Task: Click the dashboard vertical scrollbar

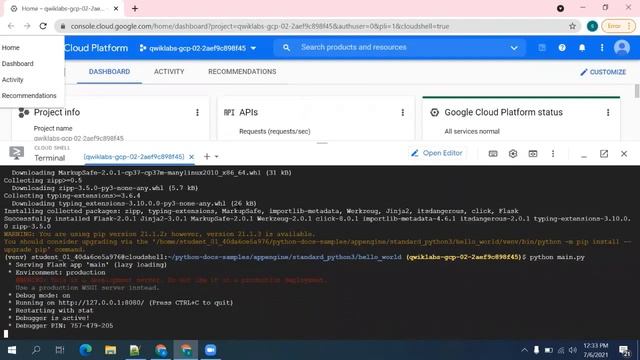Action: (x=637, y=91)
